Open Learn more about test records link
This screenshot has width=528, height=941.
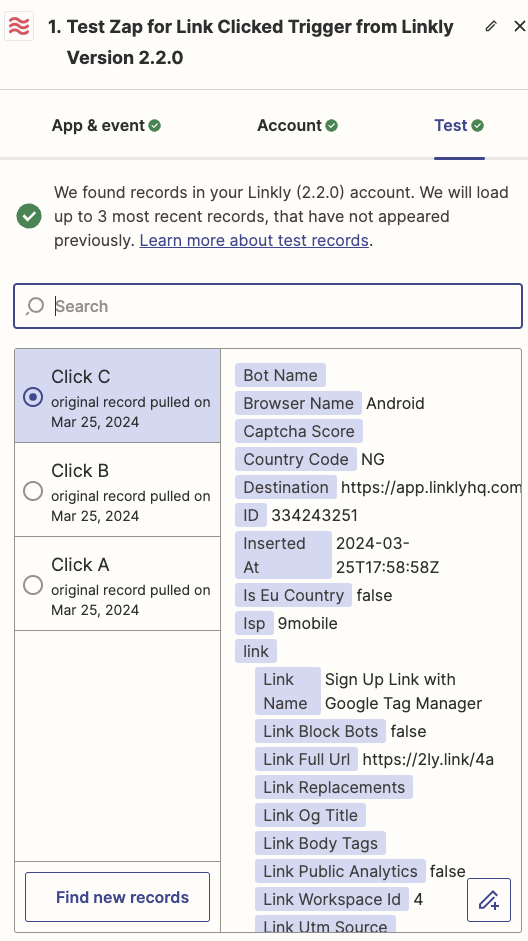coord(254,240)
